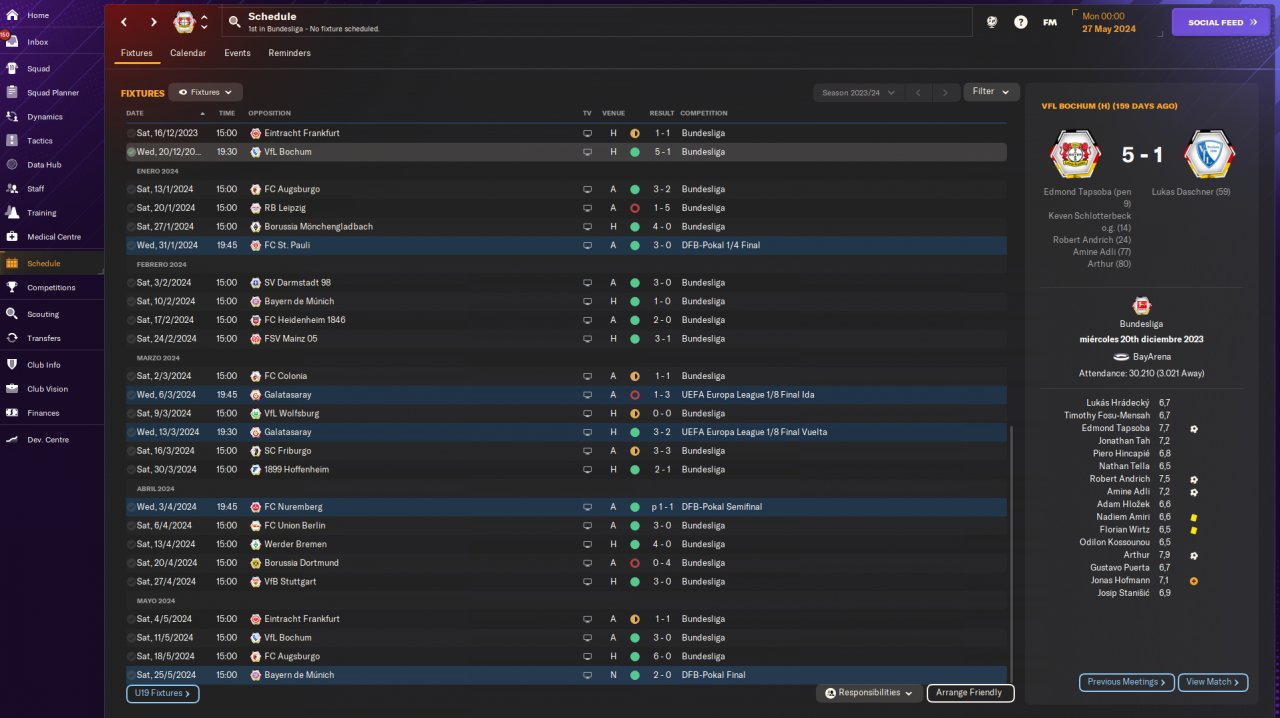This screenshot has width=1280, height=718.
Task: Open the Training sidebar icon
Action: pos(12,212)
